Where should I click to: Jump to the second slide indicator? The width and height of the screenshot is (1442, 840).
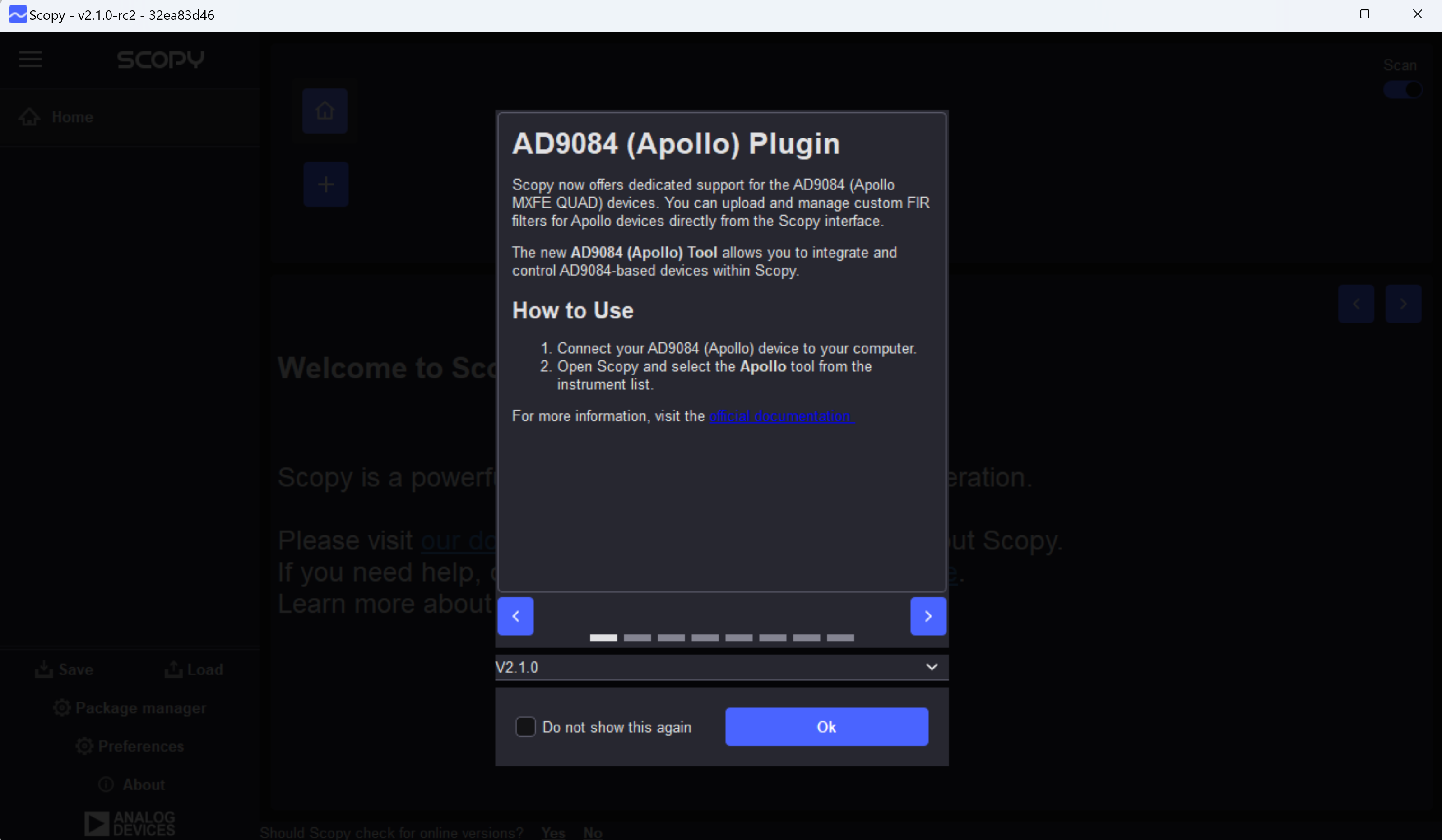coord(637,637)
